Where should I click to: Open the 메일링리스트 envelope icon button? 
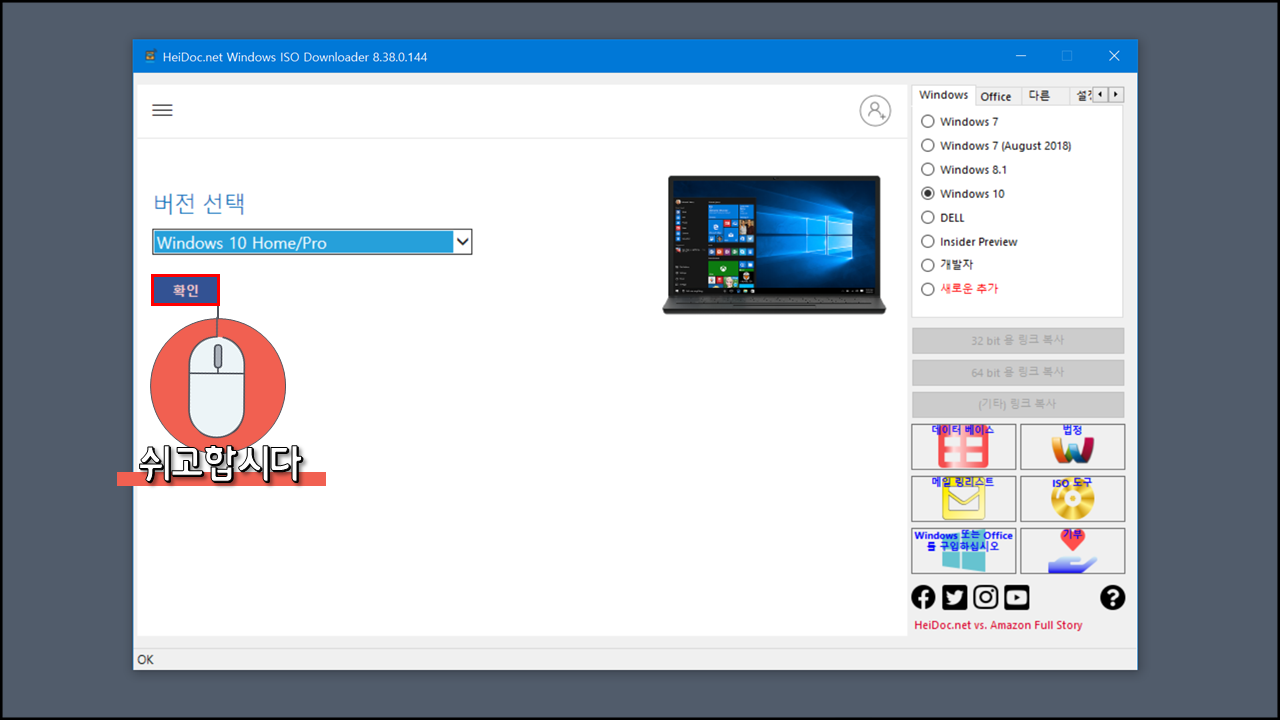tap(964, 499)
